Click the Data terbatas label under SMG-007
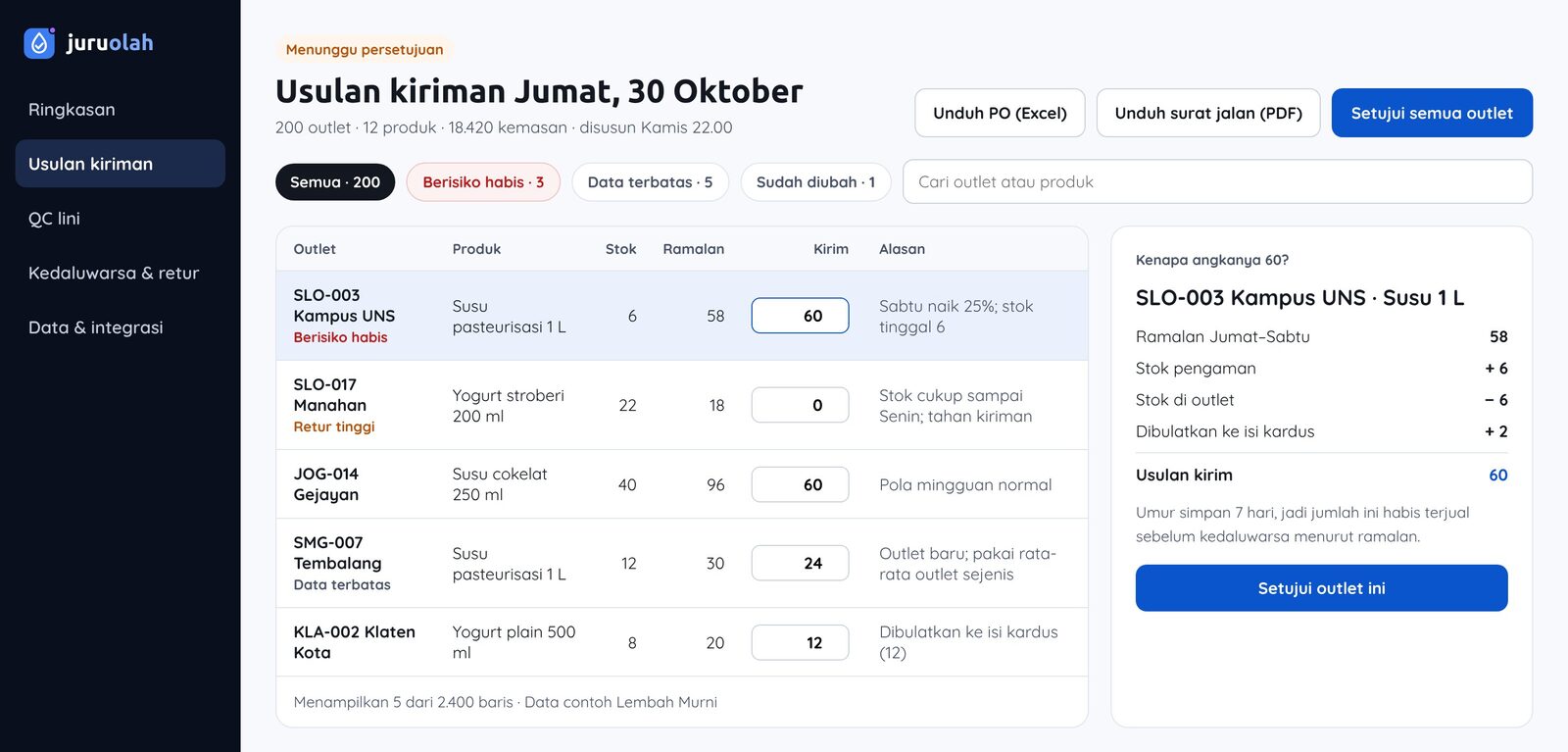This screenshot has width=1568, height=752. tap(342, 584)
